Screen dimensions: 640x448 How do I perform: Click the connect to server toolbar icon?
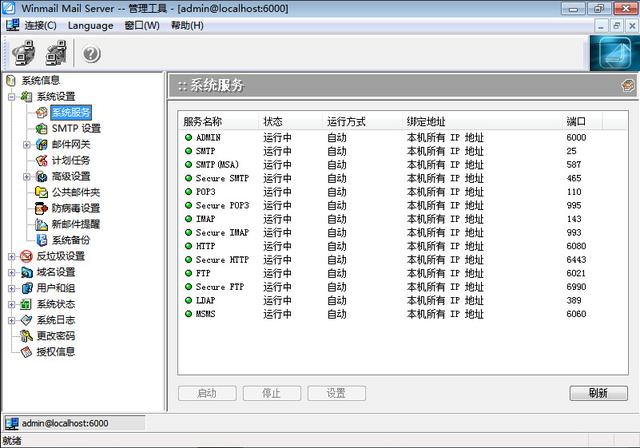(24, 53)
